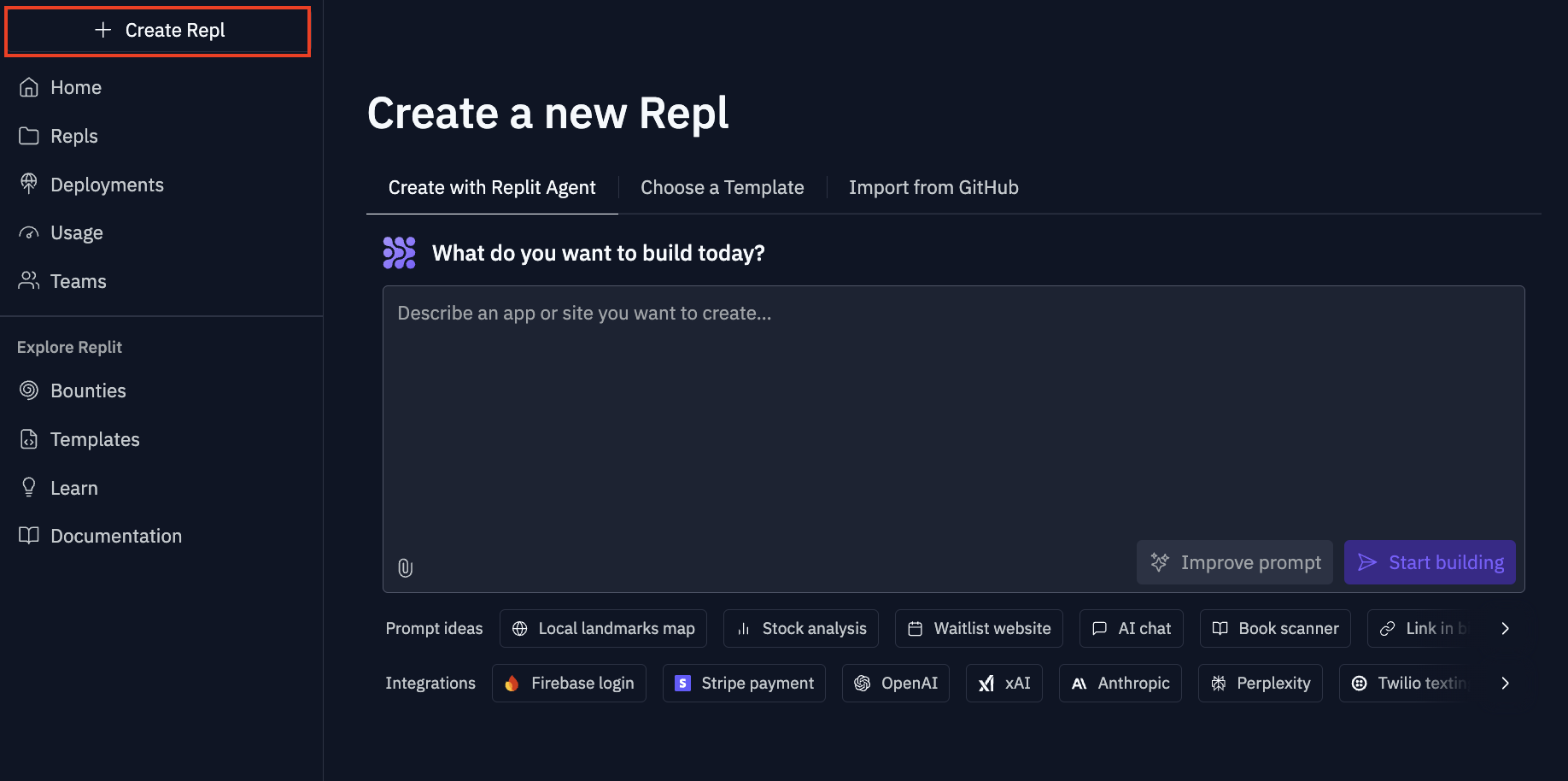The image size is (1568, 781).
Task: Open Teams in the sidebar
Action: pos(78,282)
